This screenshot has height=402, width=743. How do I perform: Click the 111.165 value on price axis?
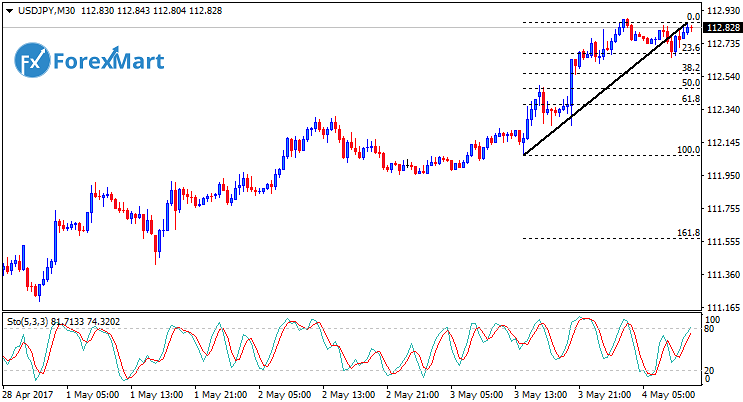click(x=722, y=307)
